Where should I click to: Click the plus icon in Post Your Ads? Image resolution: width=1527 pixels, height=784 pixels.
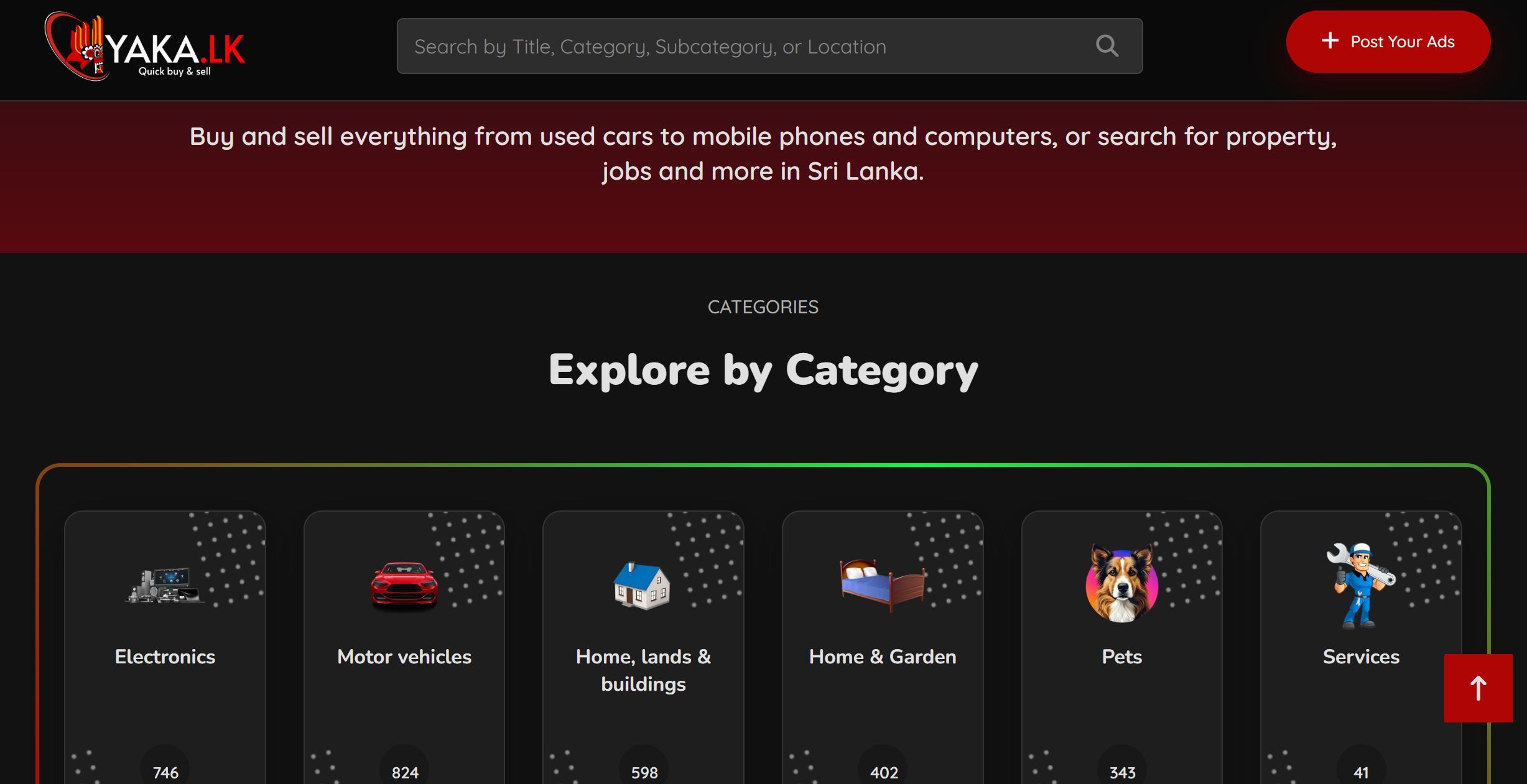tap(1330, 41)
